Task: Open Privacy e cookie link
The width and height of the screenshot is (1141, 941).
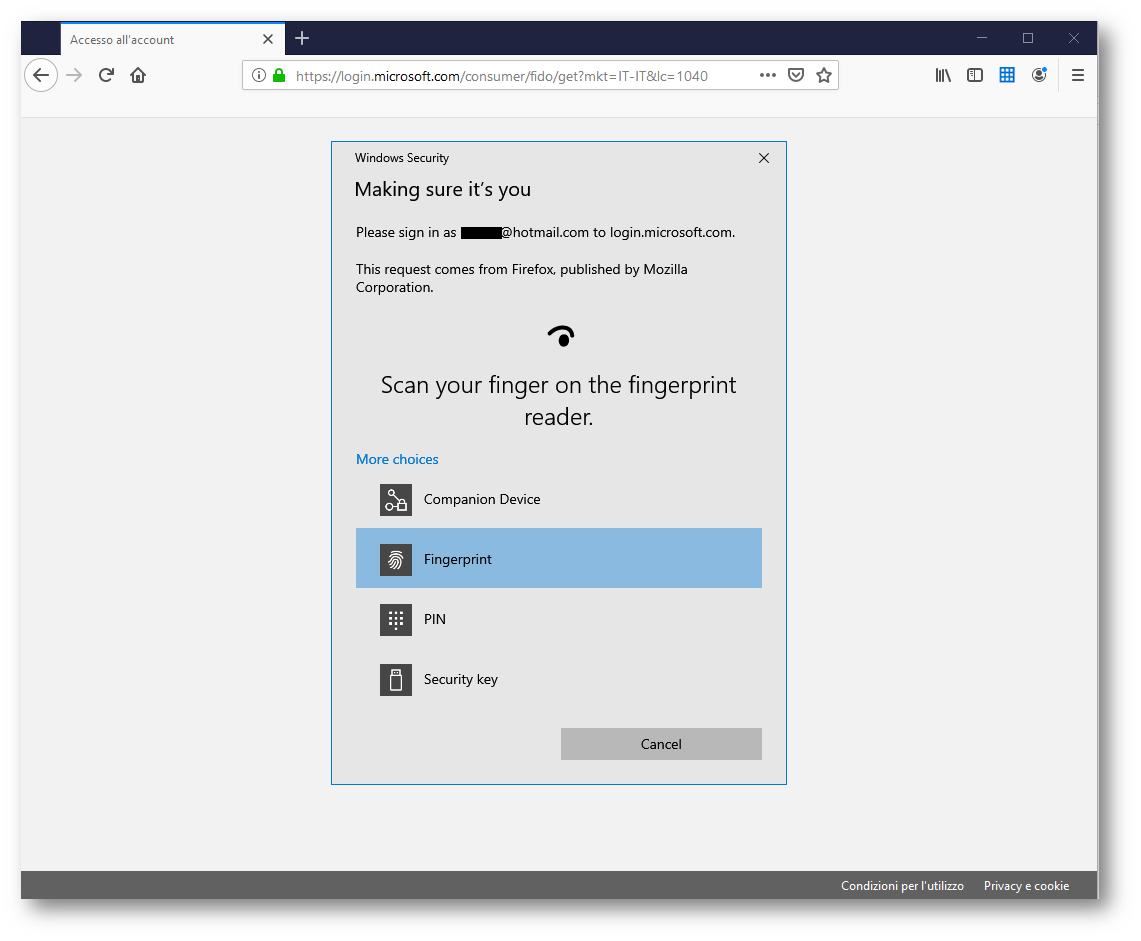Action: 1026,886
